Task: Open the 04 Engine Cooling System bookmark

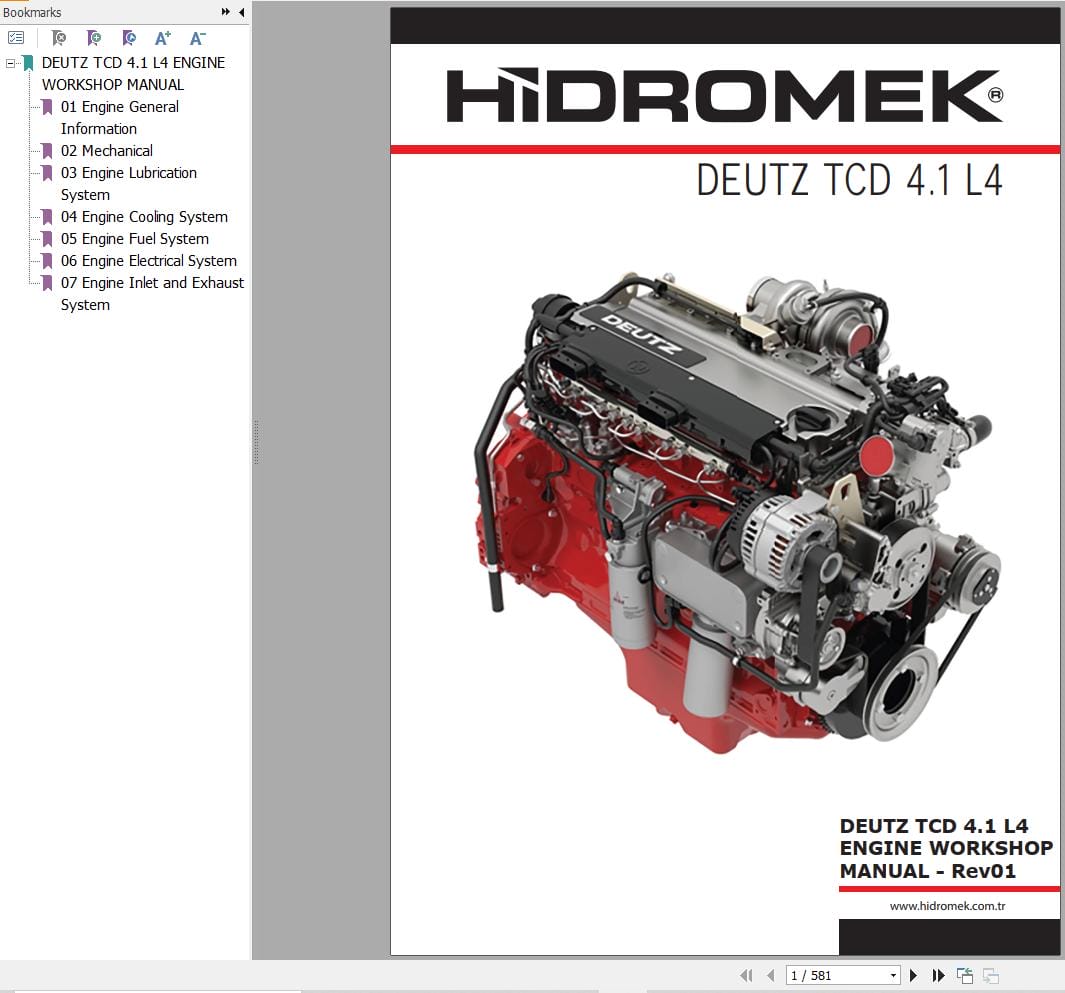Action: [145, 216]
